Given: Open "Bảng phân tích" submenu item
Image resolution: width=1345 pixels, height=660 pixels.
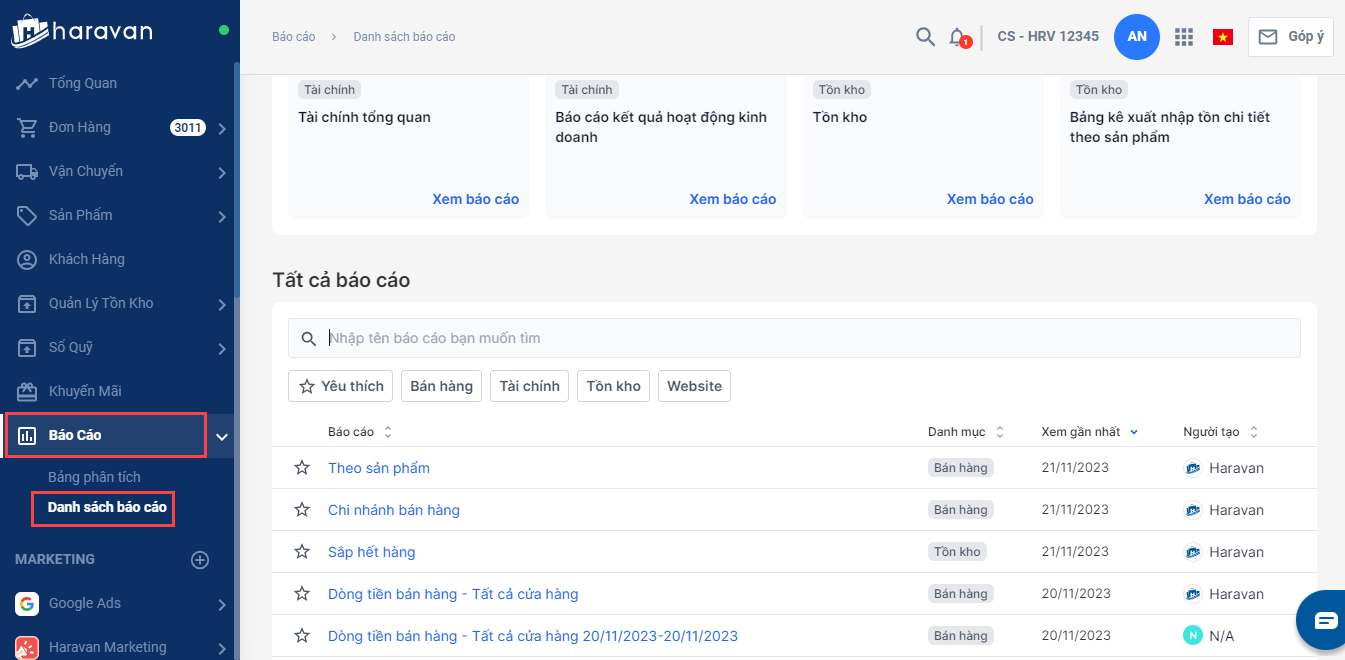Looking at the screenshot, I should point(94,477).
